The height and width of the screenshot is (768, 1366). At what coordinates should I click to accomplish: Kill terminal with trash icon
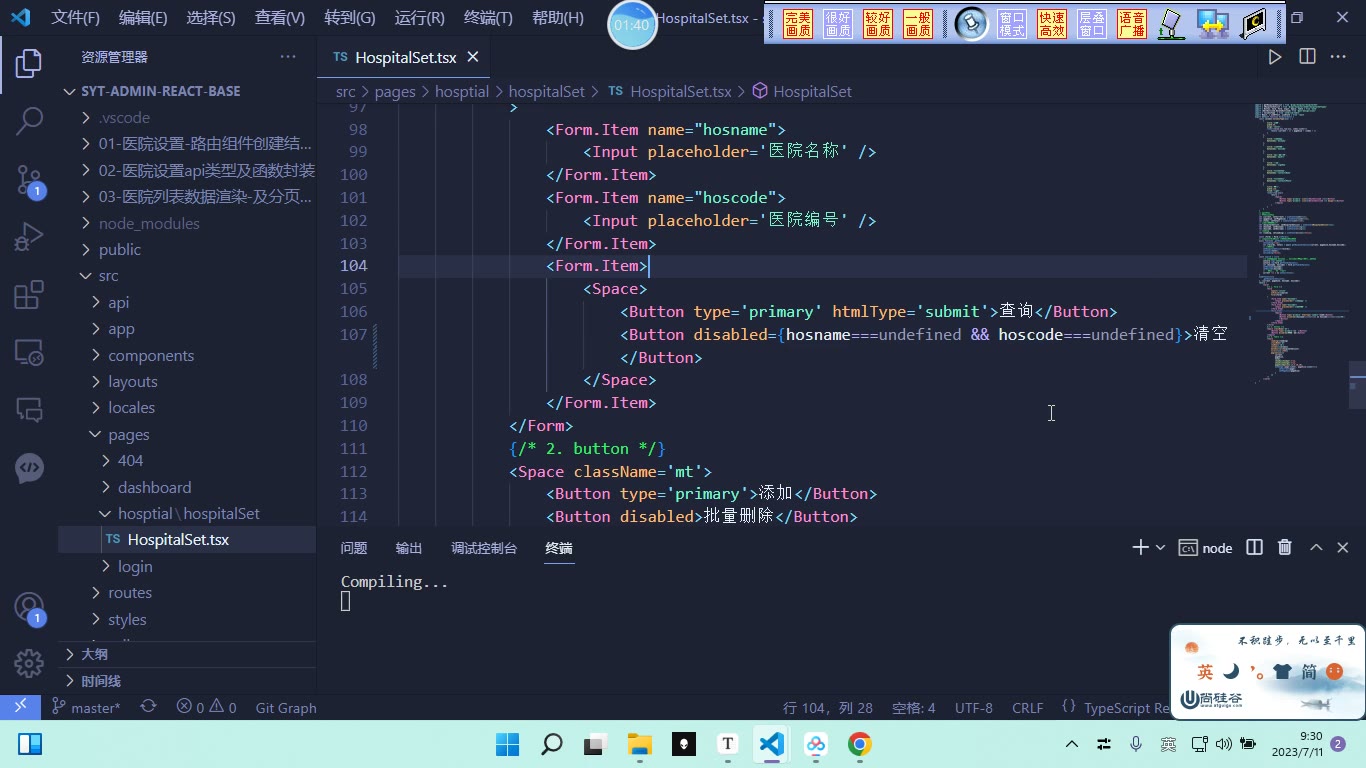1285,547
